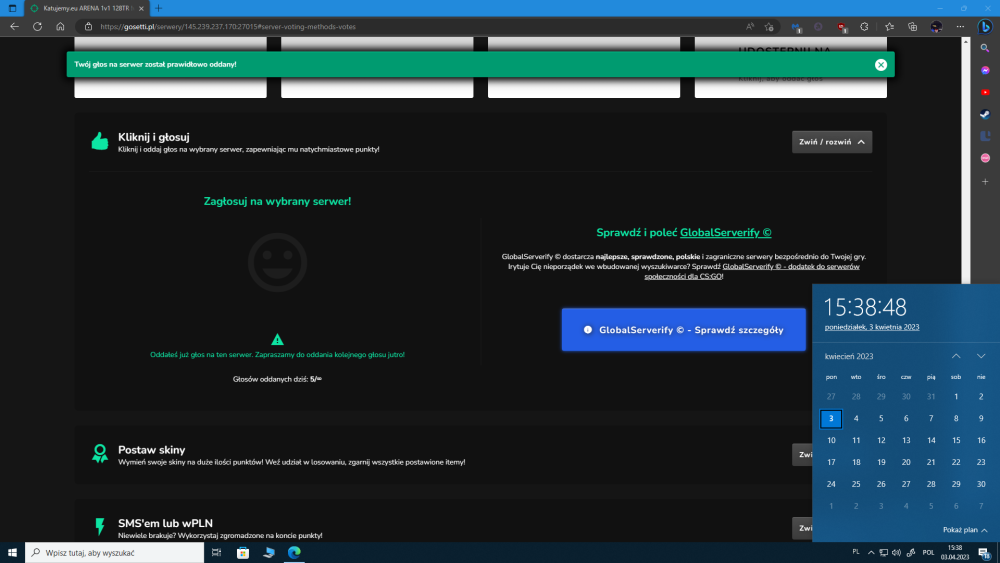Close the green vote confirmation banner

881,64
